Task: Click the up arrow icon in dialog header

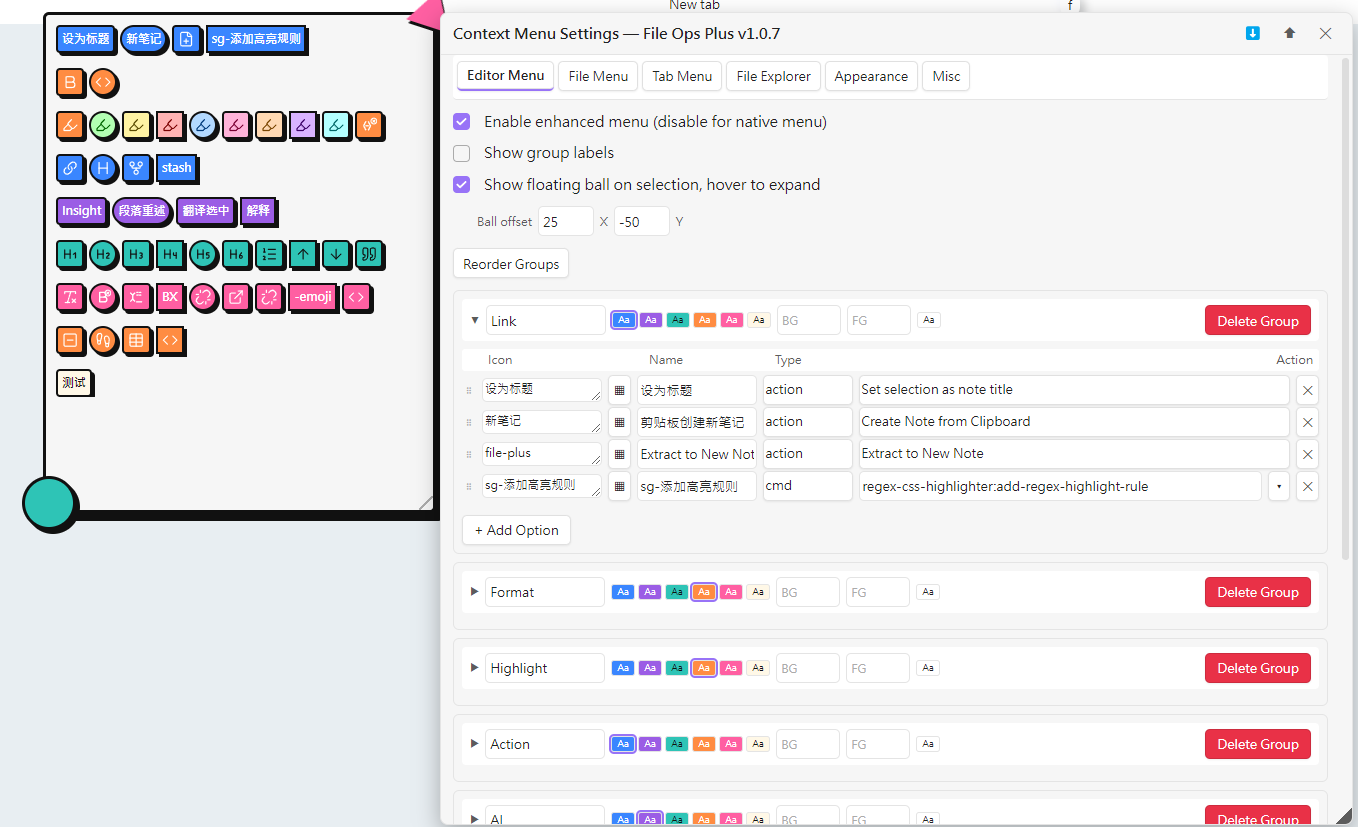Action: (x=1290, y=33)
